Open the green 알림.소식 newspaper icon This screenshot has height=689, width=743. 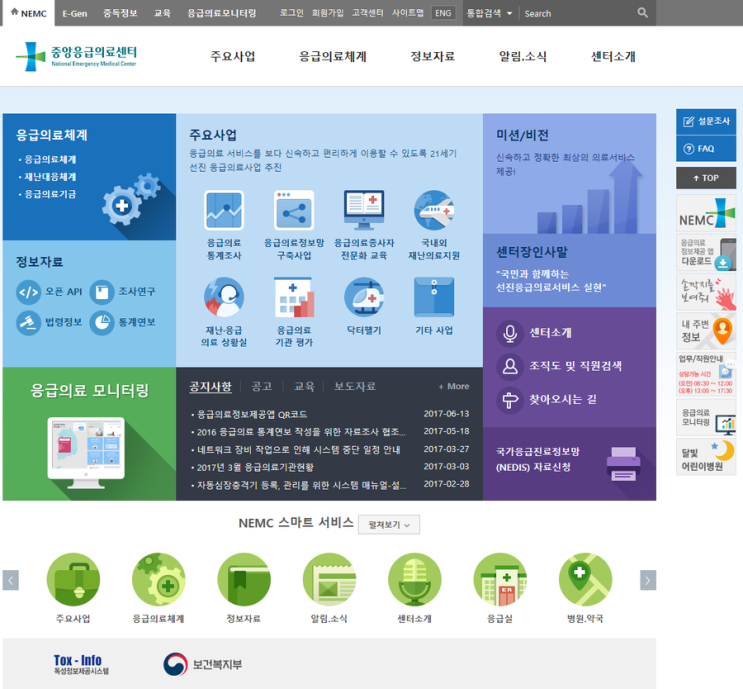pos(329,579)
